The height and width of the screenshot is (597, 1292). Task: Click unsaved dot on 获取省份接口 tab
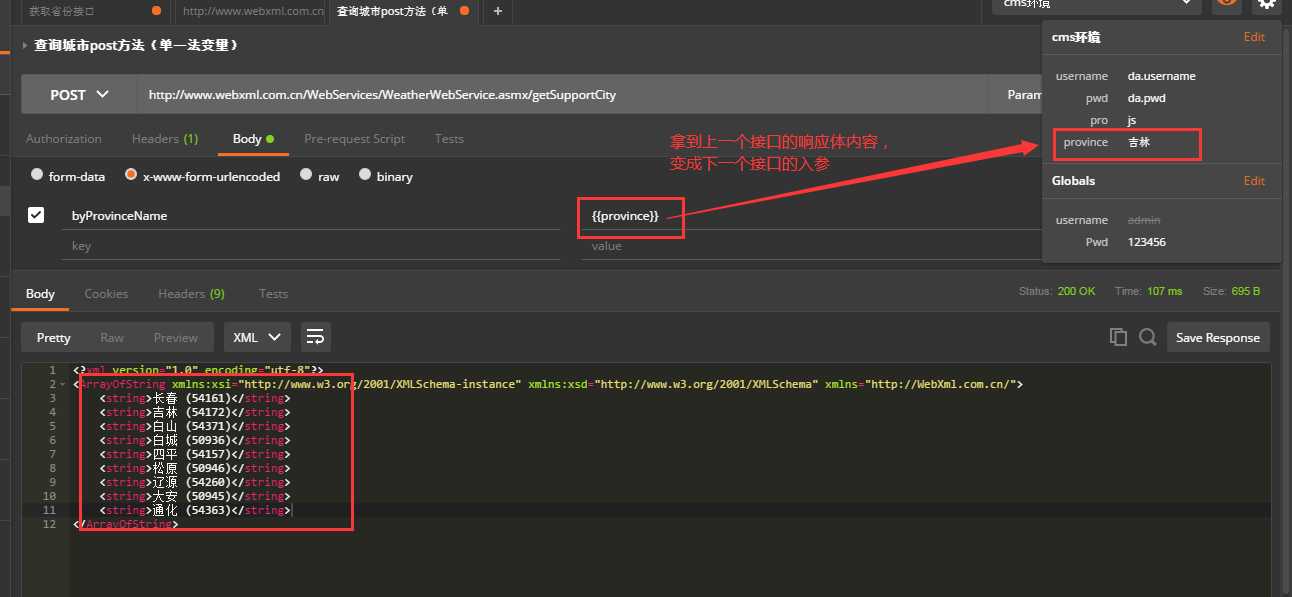click(x=156, y=11)
